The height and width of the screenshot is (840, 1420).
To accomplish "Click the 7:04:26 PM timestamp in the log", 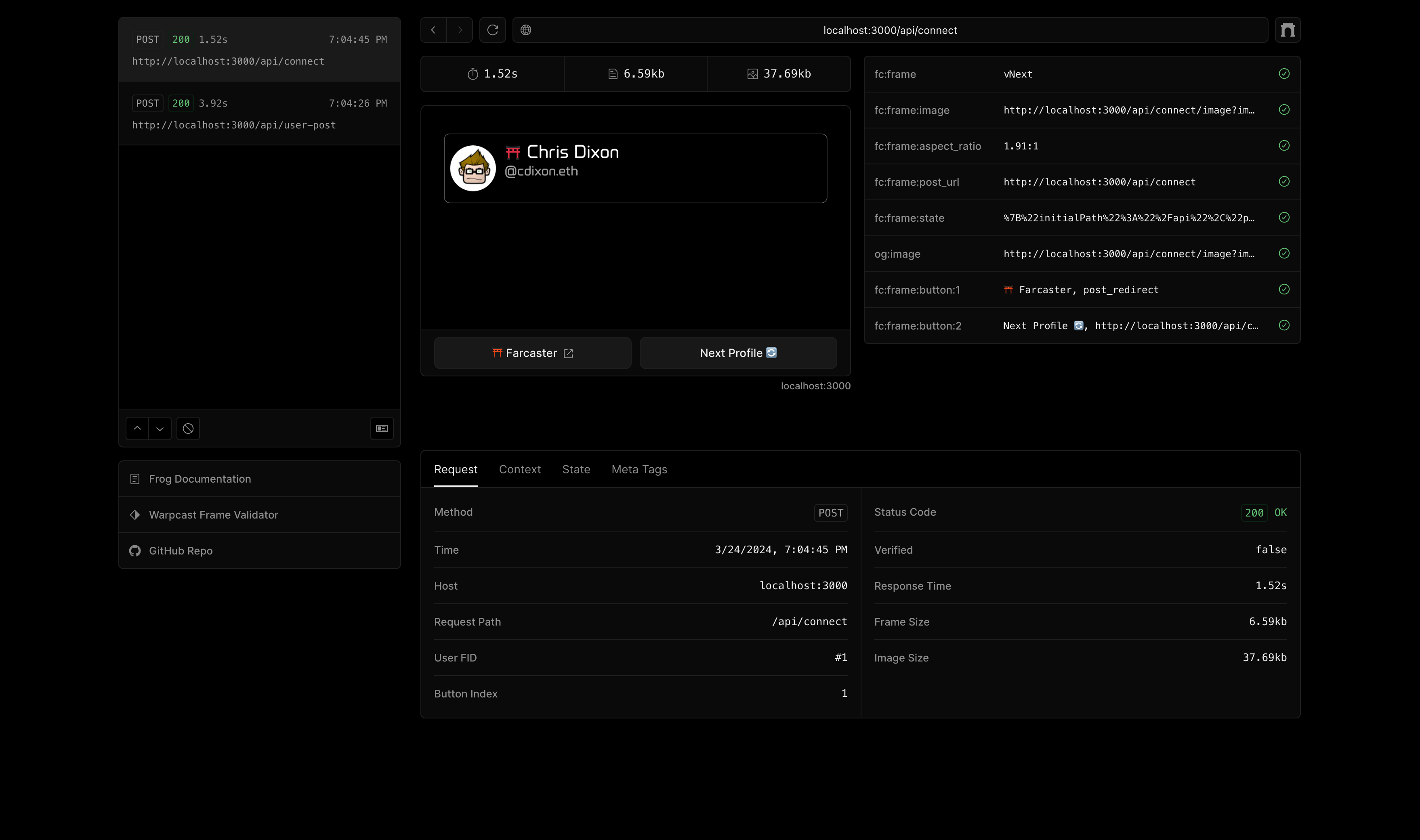I will tap(358, 103).
